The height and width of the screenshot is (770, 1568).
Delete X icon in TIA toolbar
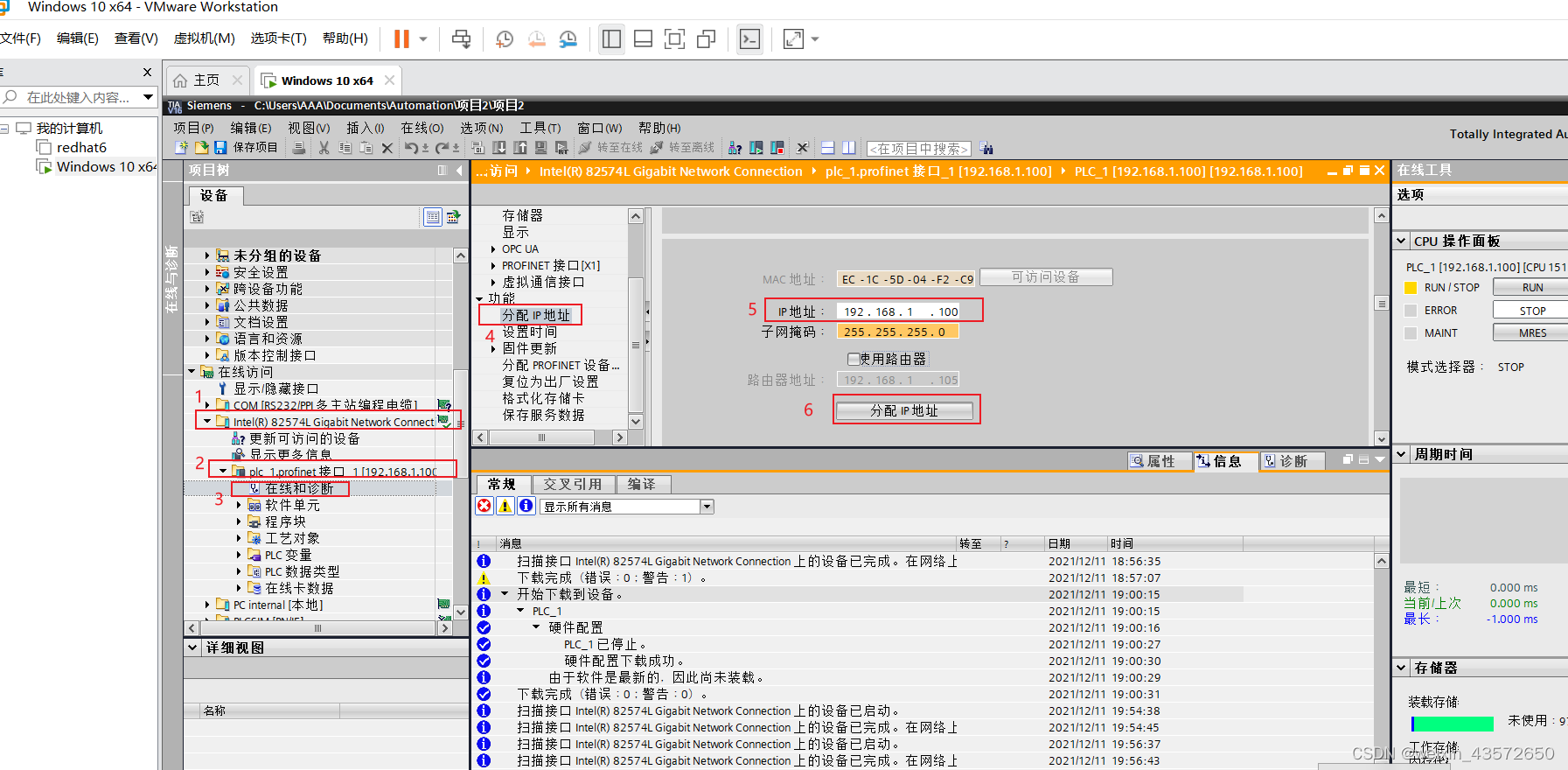pyautogui.click(x=387, y=148)
